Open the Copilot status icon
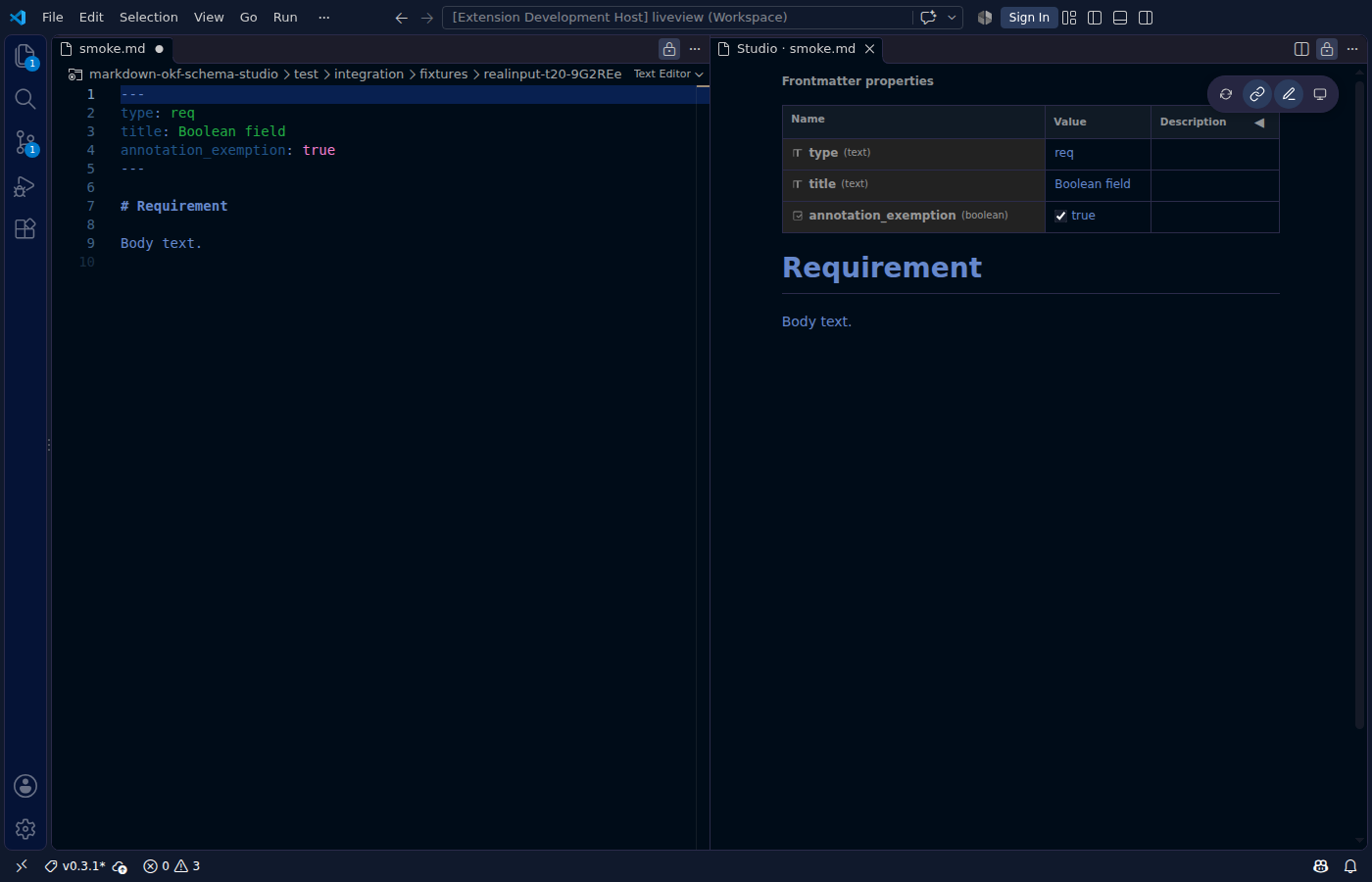This screenshot has height=882, width=1372. 1321,866
